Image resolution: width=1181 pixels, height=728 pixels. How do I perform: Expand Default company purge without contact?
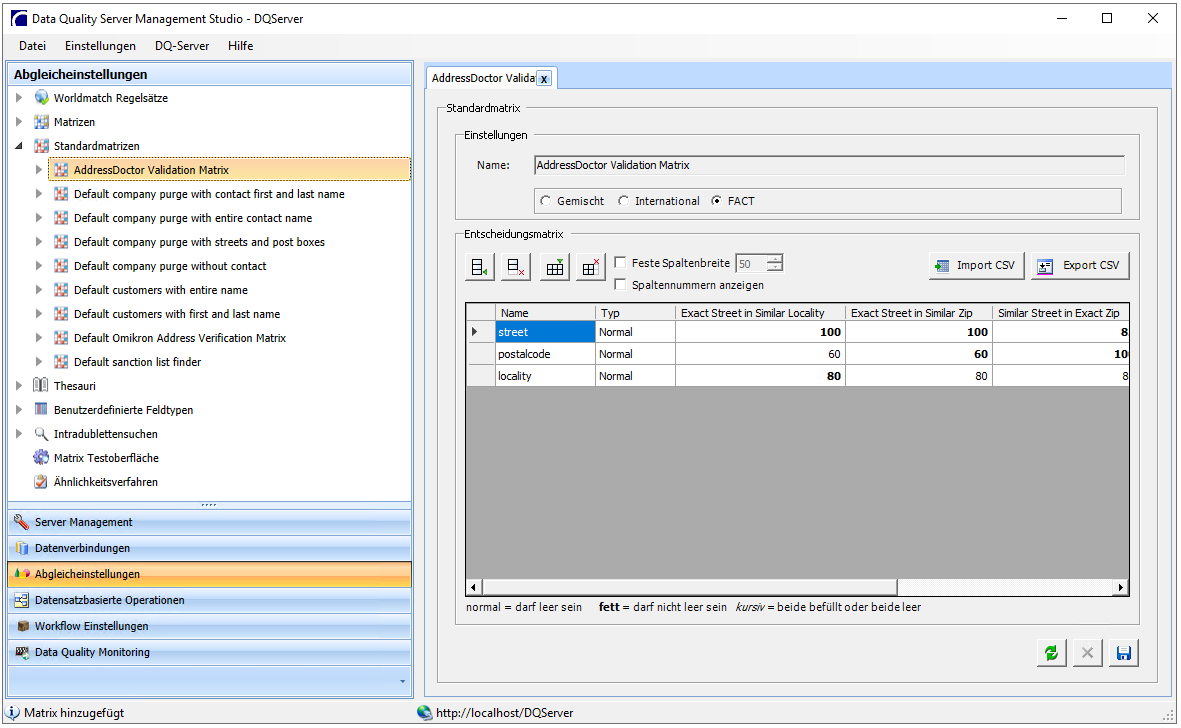pyautogui.click(x=39, y=266)
